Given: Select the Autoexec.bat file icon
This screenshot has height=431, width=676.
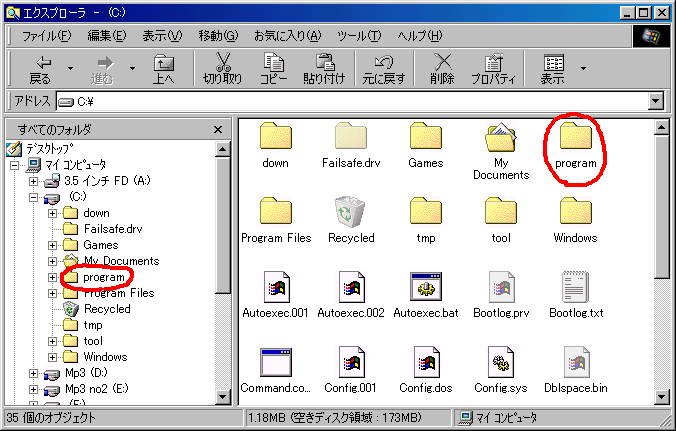Looking at the screenshot, I should (426, 287).
